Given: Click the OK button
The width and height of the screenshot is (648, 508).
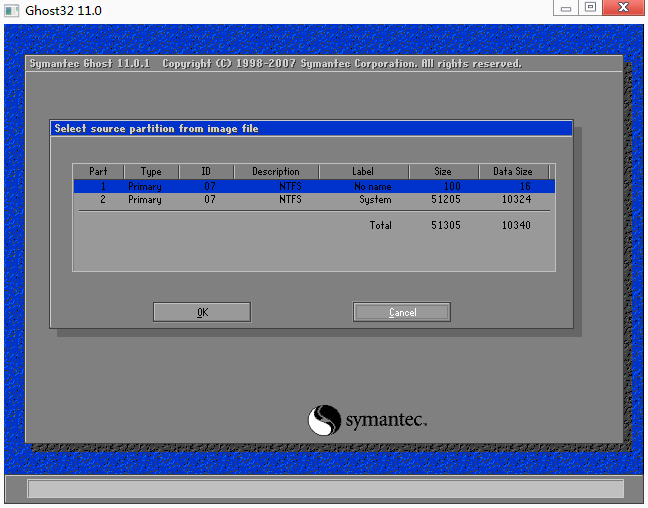Looking at the screenshot, I should point(202,312).
